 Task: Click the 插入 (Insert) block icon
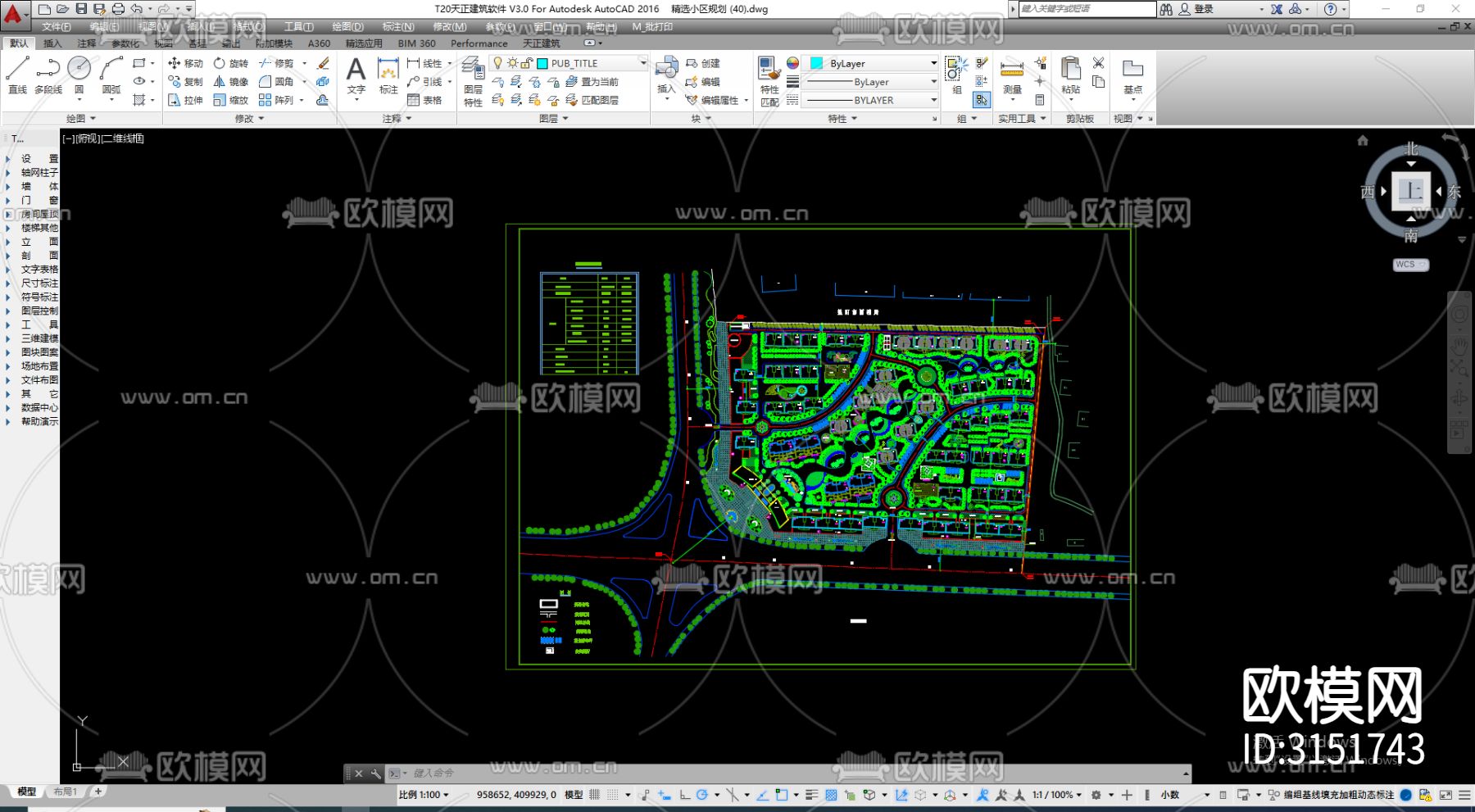click(665, 75)
